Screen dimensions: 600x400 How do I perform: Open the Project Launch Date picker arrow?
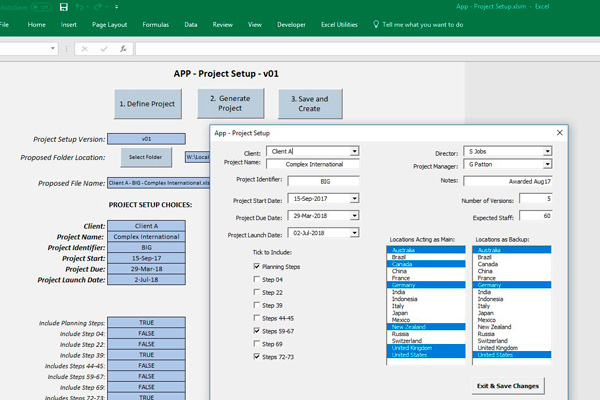[354, 233]
